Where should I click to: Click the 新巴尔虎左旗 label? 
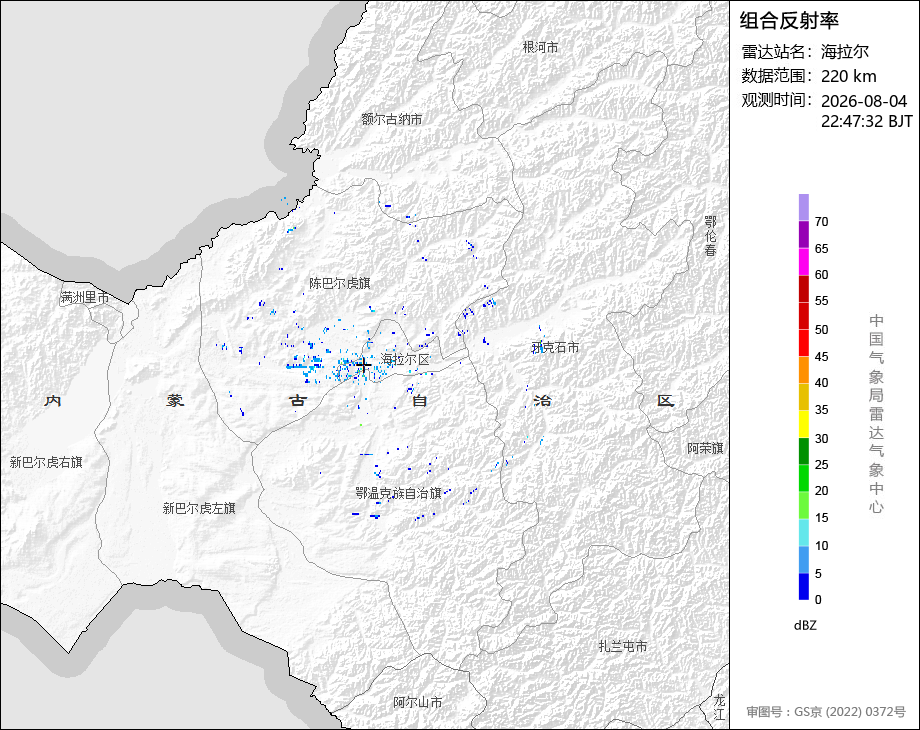click(x=199, y=508)
